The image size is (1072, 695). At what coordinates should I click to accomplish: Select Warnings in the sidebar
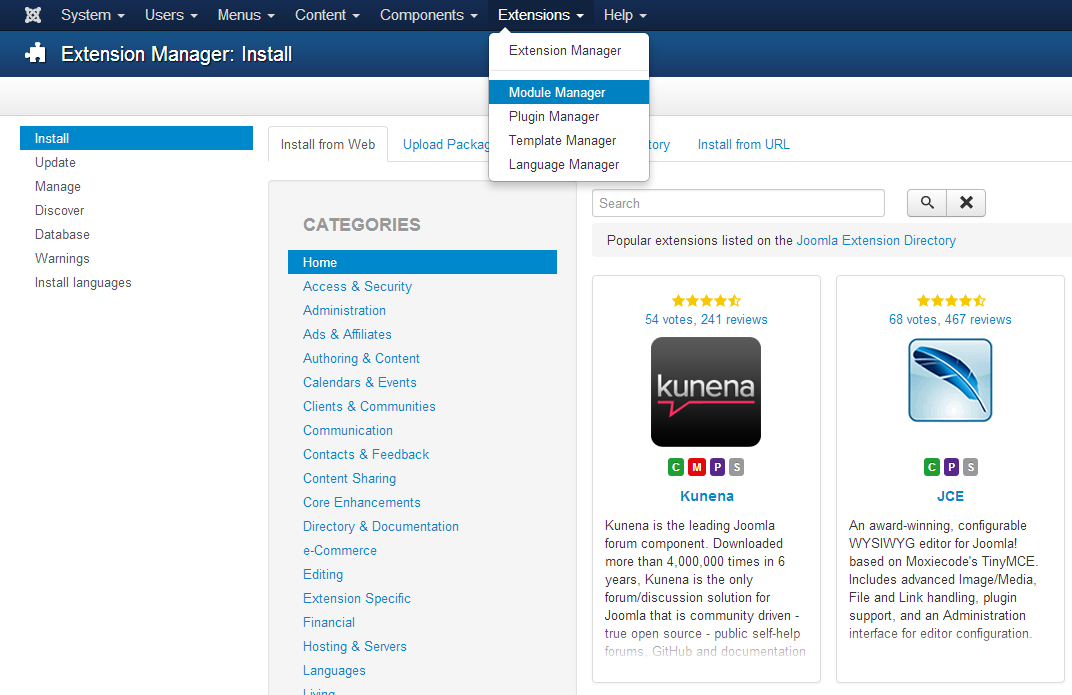point(62,258)
